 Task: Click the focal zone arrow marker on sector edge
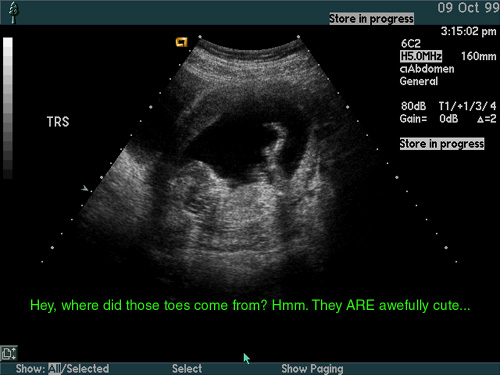(x=85, y=189)
